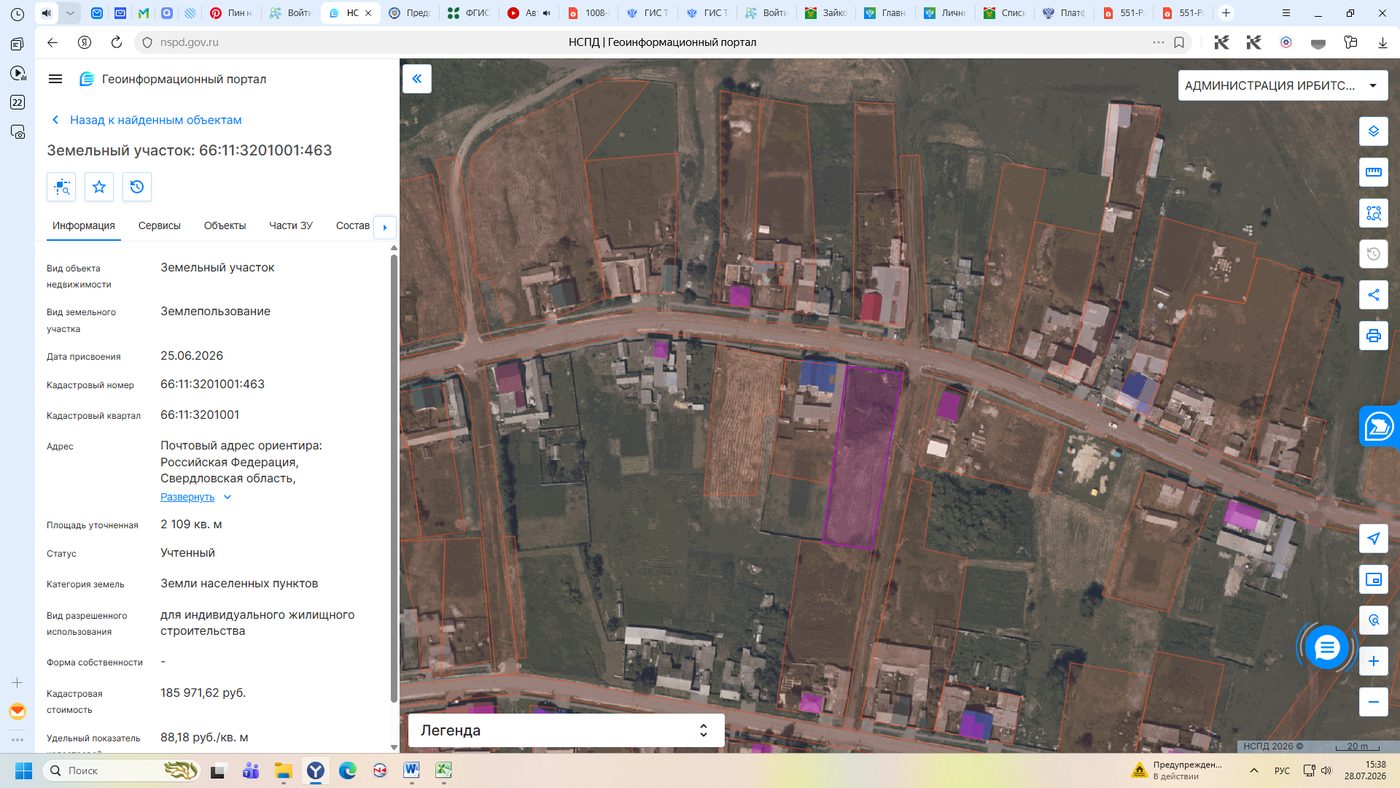This screenshot has height=788, width=1400.
Task: Zoom out the map
Action: click(1374, 701)
